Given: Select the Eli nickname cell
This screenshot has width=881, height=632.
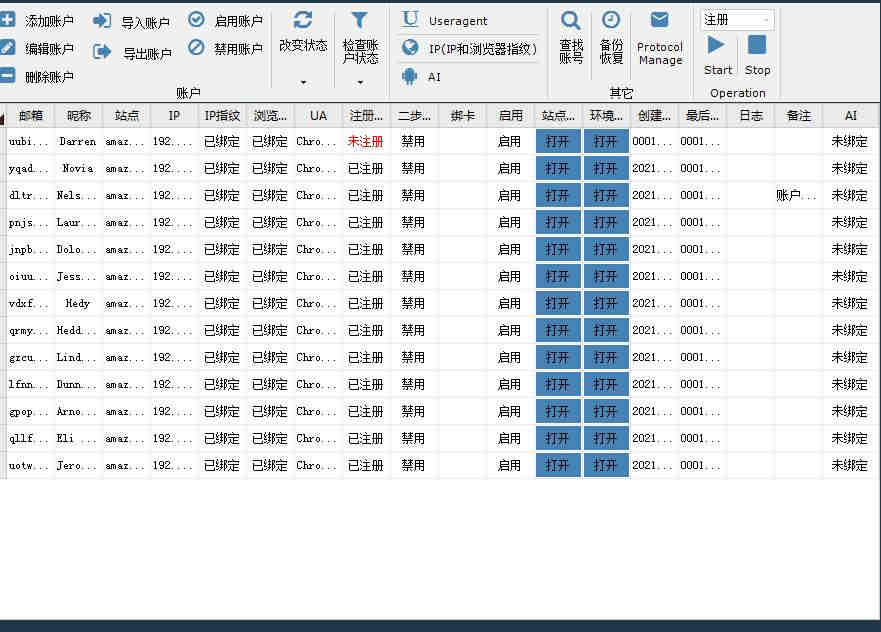Looking at the screenshot, I should click(78, 438).
